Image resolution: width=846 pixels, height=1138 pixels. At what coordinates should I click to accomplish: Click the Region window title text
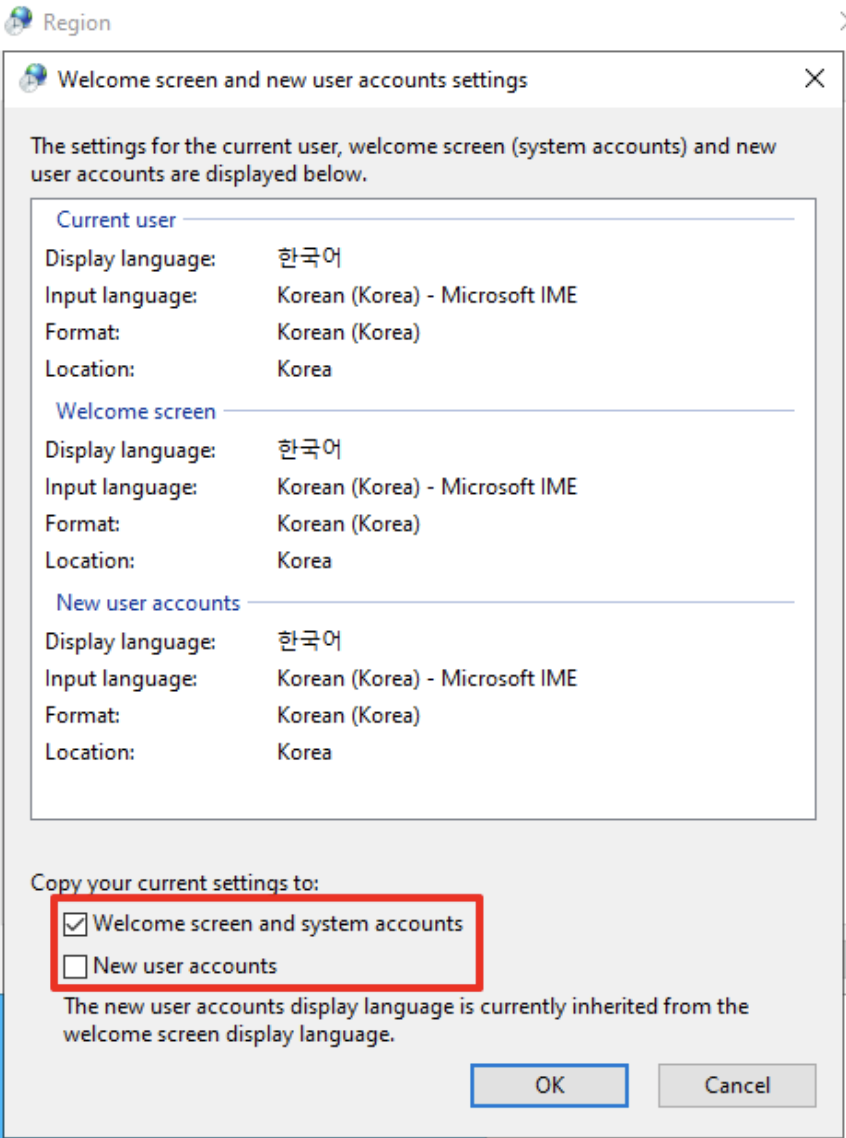pyautogui.click(x=77, y=22)
